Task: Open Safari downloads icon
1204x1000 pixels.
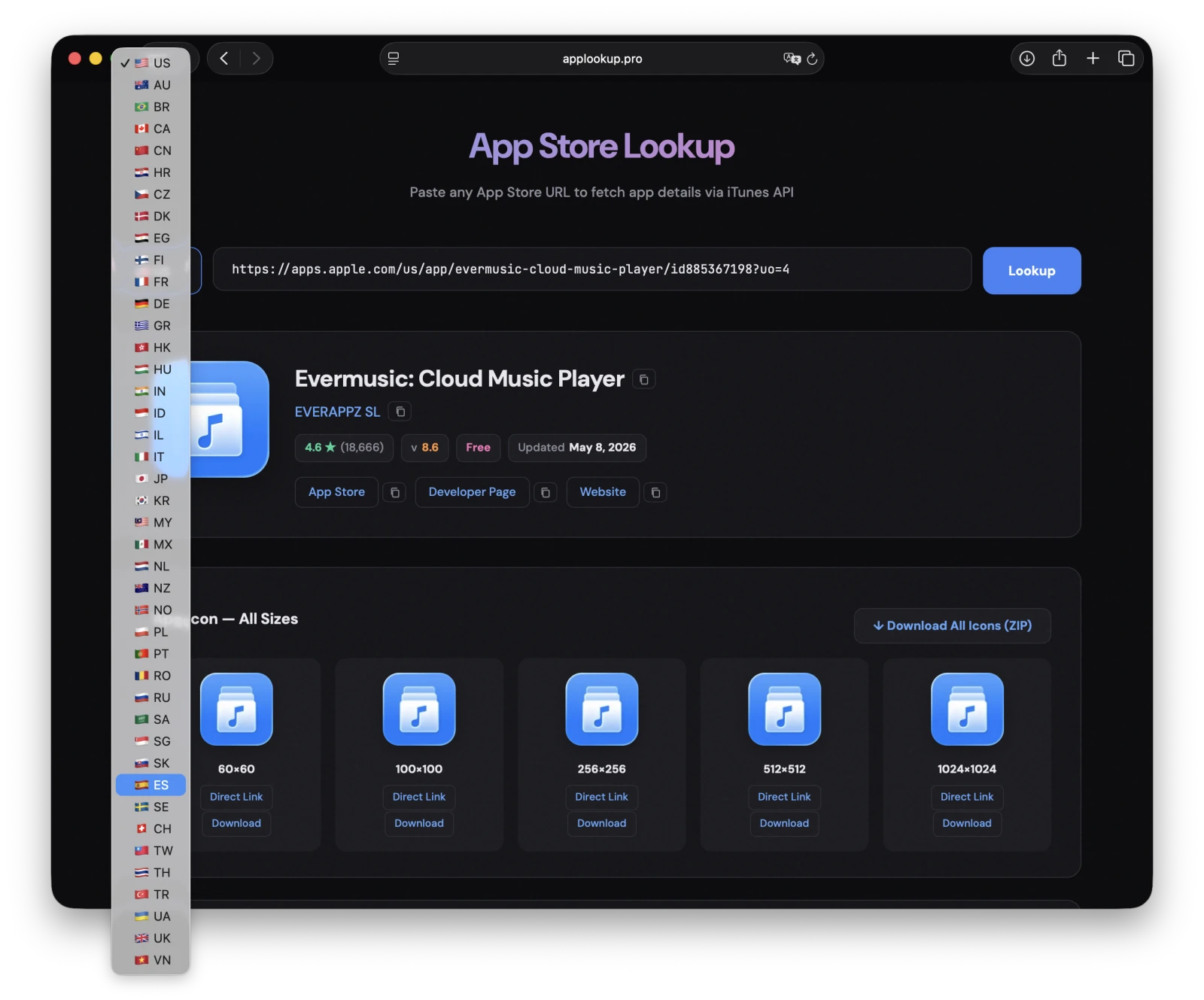Action: click(1027, 59)
